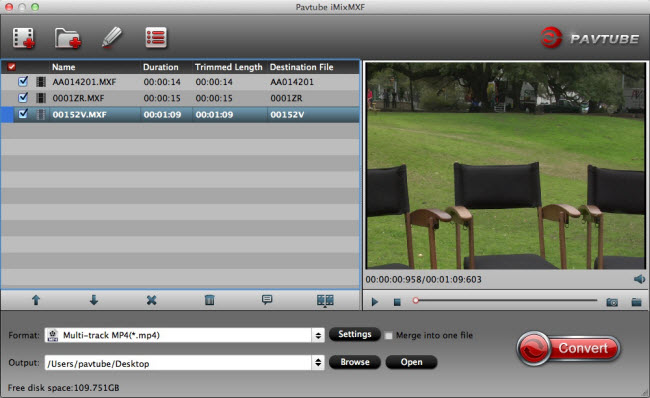Click the 00:00:15 trimmed length cell

[214, 98]
